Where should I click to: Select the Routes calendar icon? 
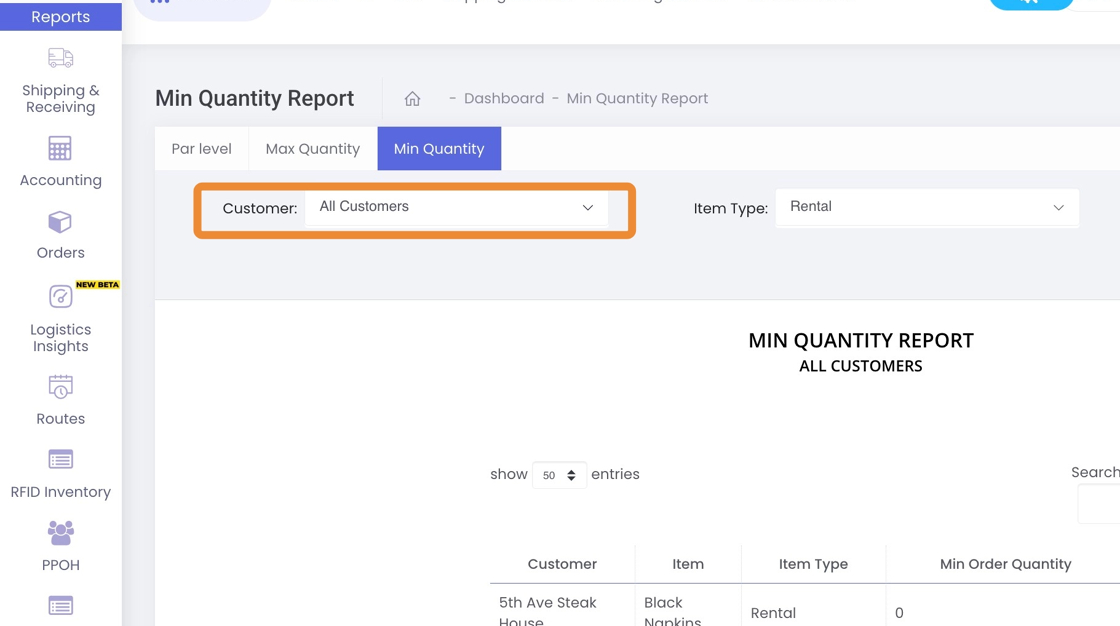(60, 387)
